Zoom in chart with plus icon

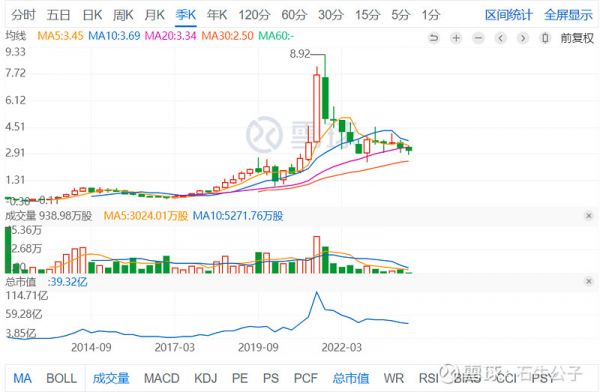click(456, 38)
